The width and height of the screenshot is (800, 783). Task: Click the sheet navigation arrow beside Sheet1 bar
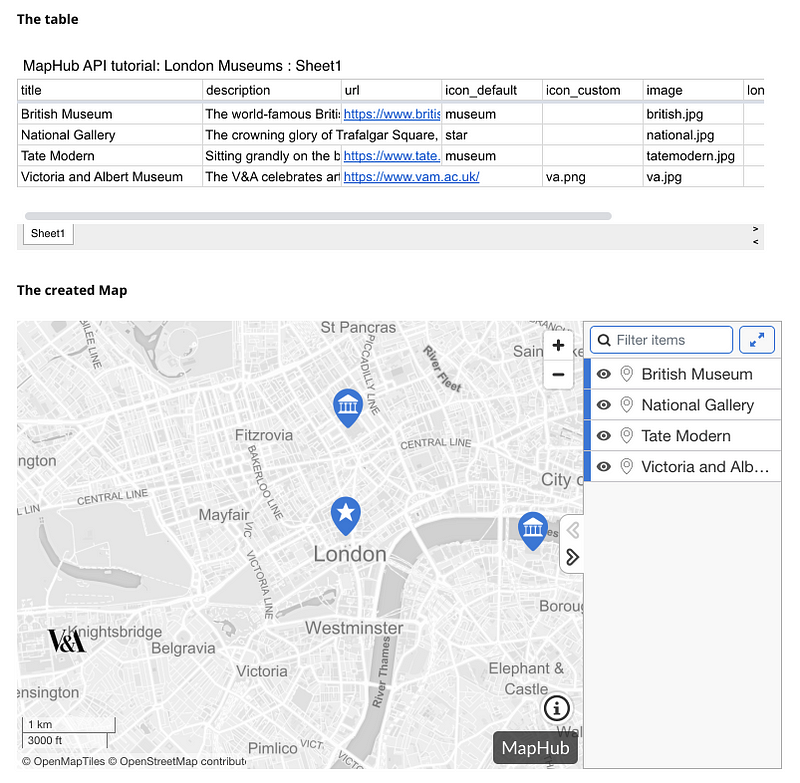(756, 229)
